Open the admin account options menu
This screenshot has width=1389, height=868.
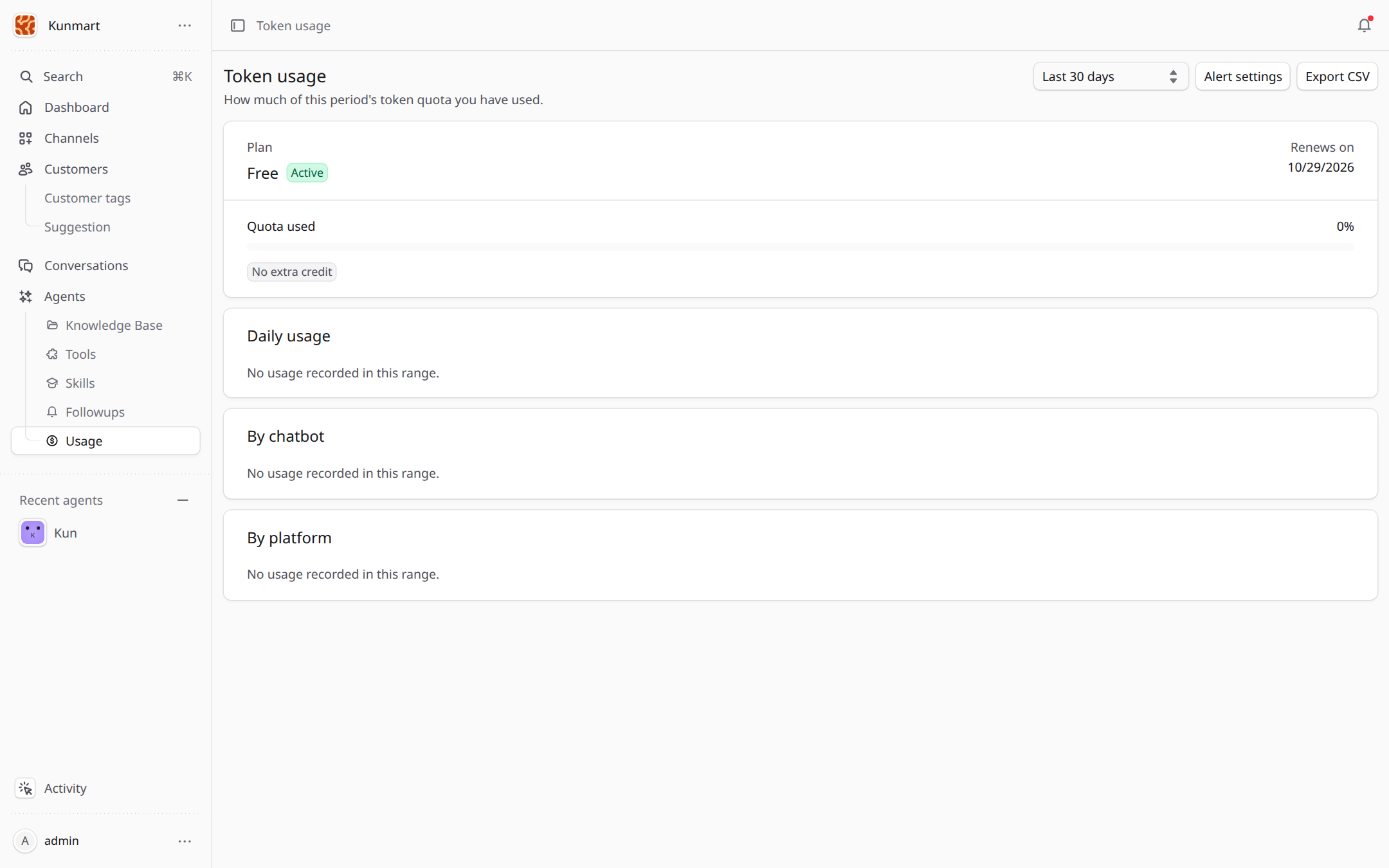pos(185,841)
